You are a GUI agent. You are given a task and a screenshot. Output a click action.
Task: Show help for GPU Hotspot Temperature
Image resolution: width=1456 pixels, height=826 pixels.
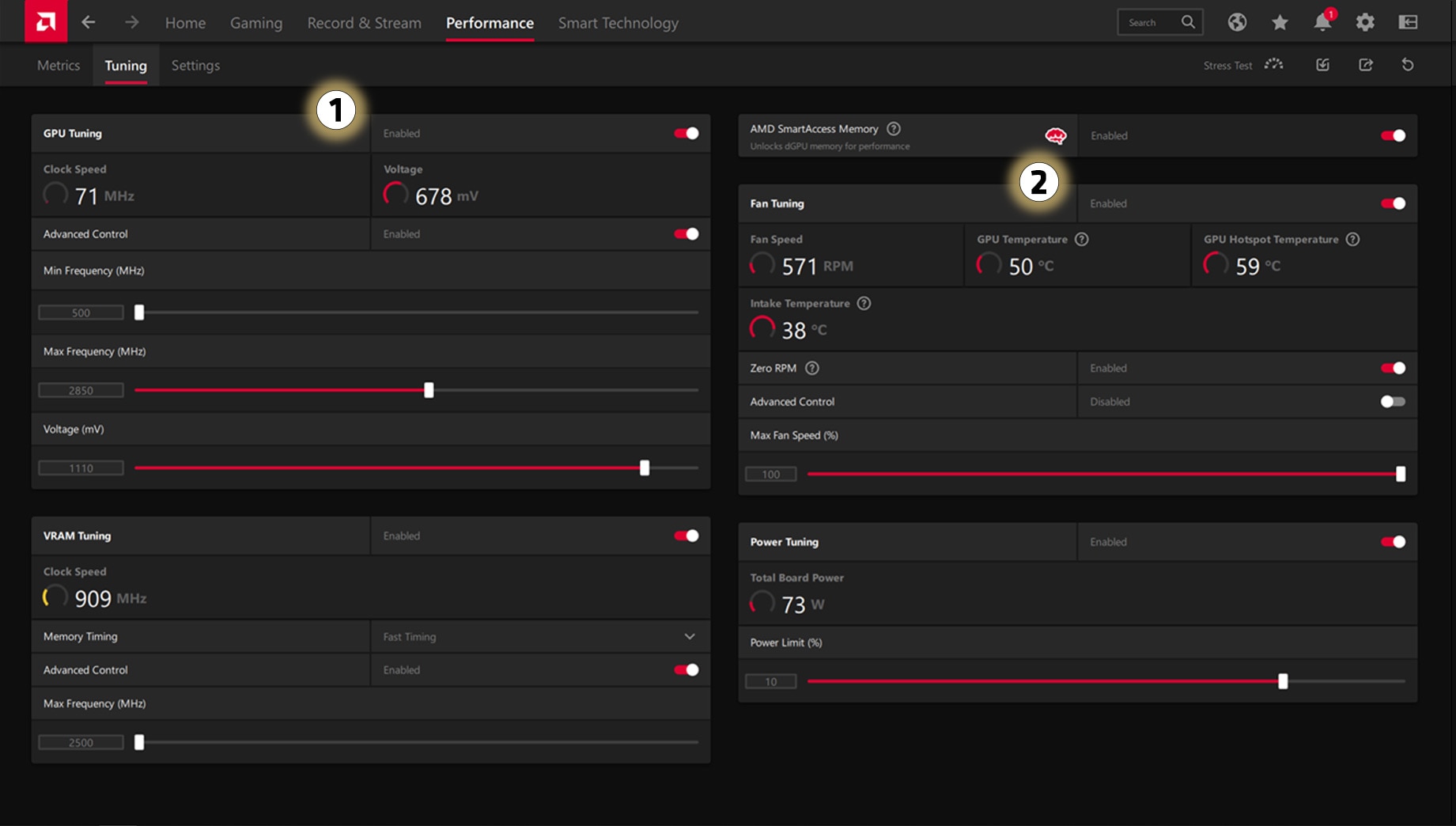point(1352,239)
